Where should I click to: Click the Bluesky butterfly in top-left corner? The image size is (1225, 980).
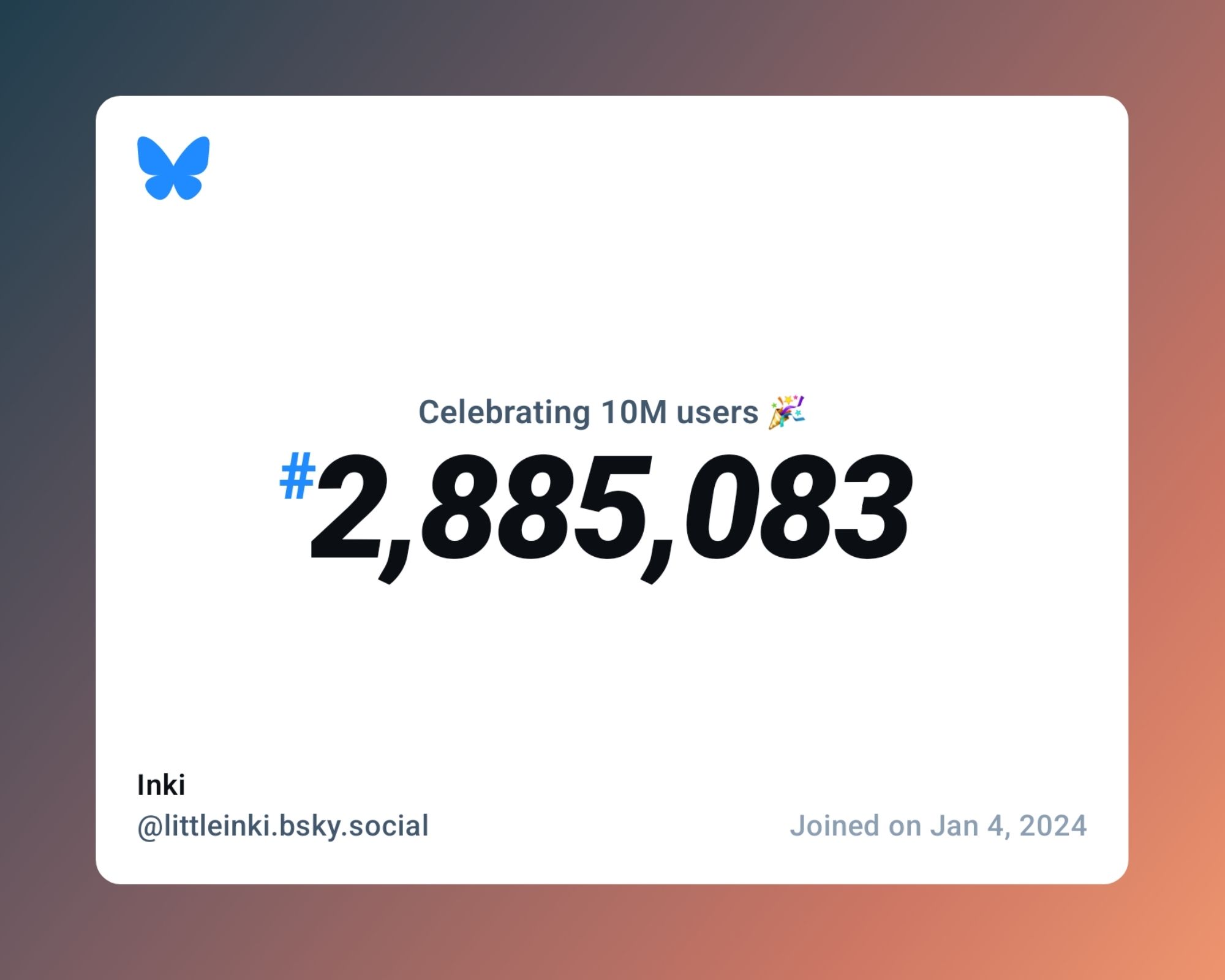173,167
